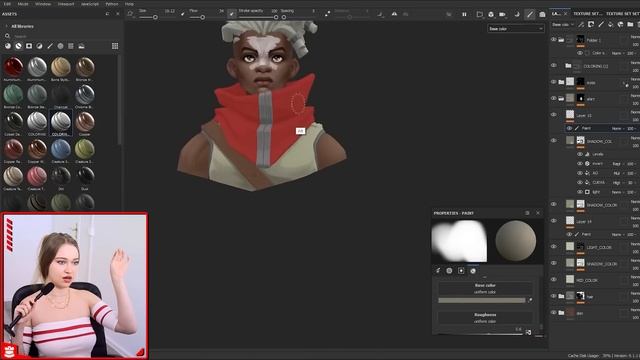
Task: Click the camera screenshot icon in toolbar
Action: tap(542, 14)
